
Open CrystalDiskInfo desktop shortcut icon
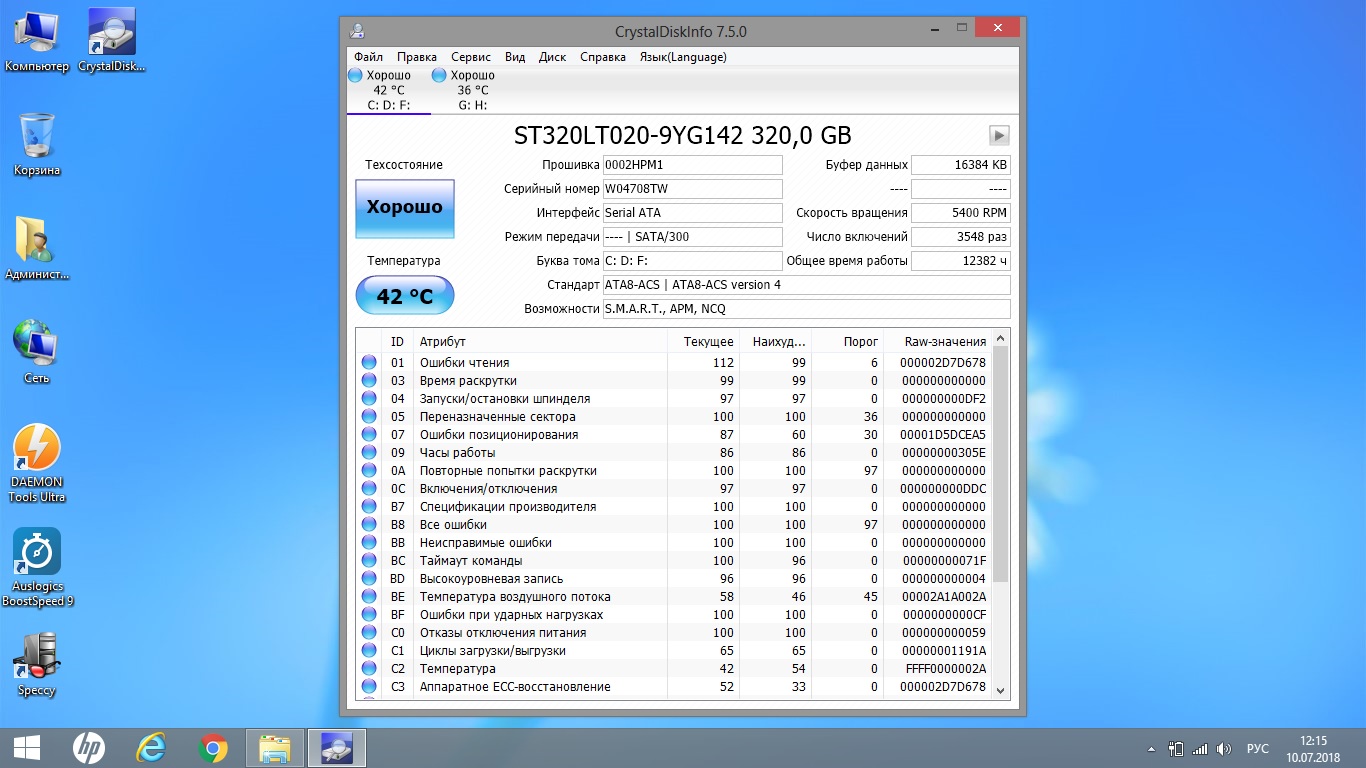coord(112,40)
